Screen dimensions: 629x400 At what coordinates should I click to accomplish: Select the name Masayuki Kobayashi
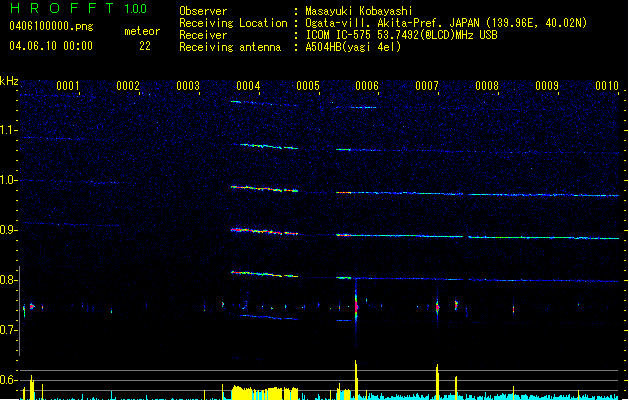(359, 11)
